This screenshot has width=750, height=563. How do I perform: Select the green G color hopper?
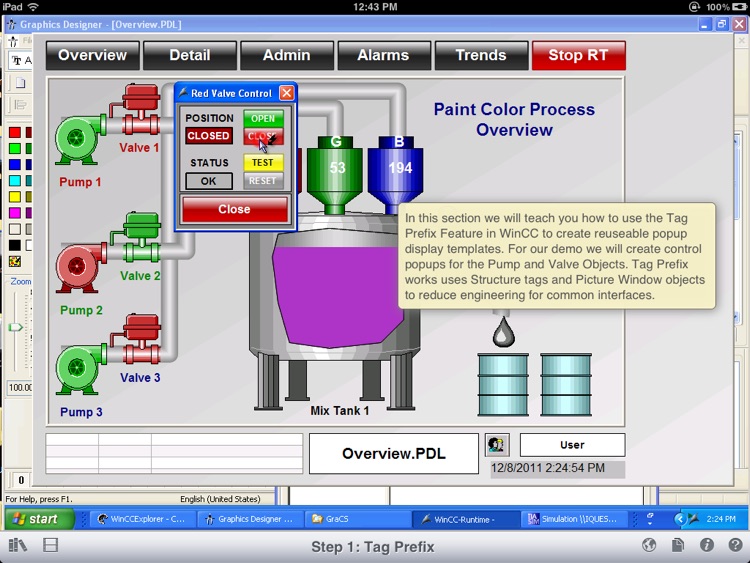[335, 175]
